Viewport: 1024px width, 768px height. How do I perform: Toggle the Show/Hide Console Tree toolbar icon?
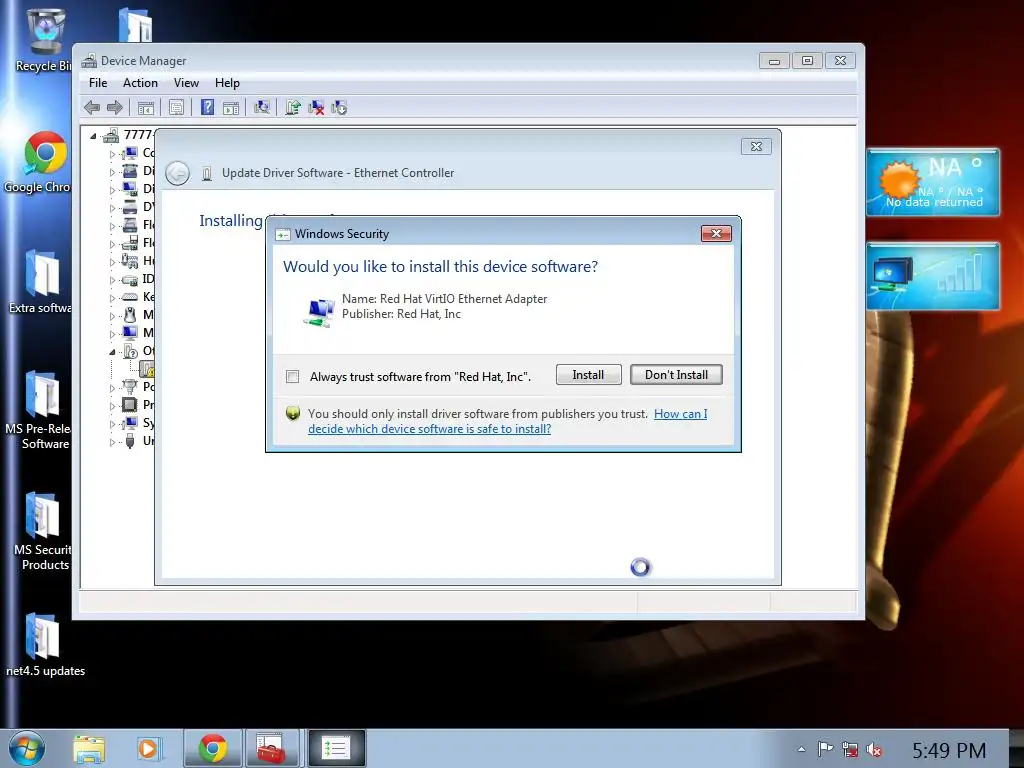[x=146, y=108]
